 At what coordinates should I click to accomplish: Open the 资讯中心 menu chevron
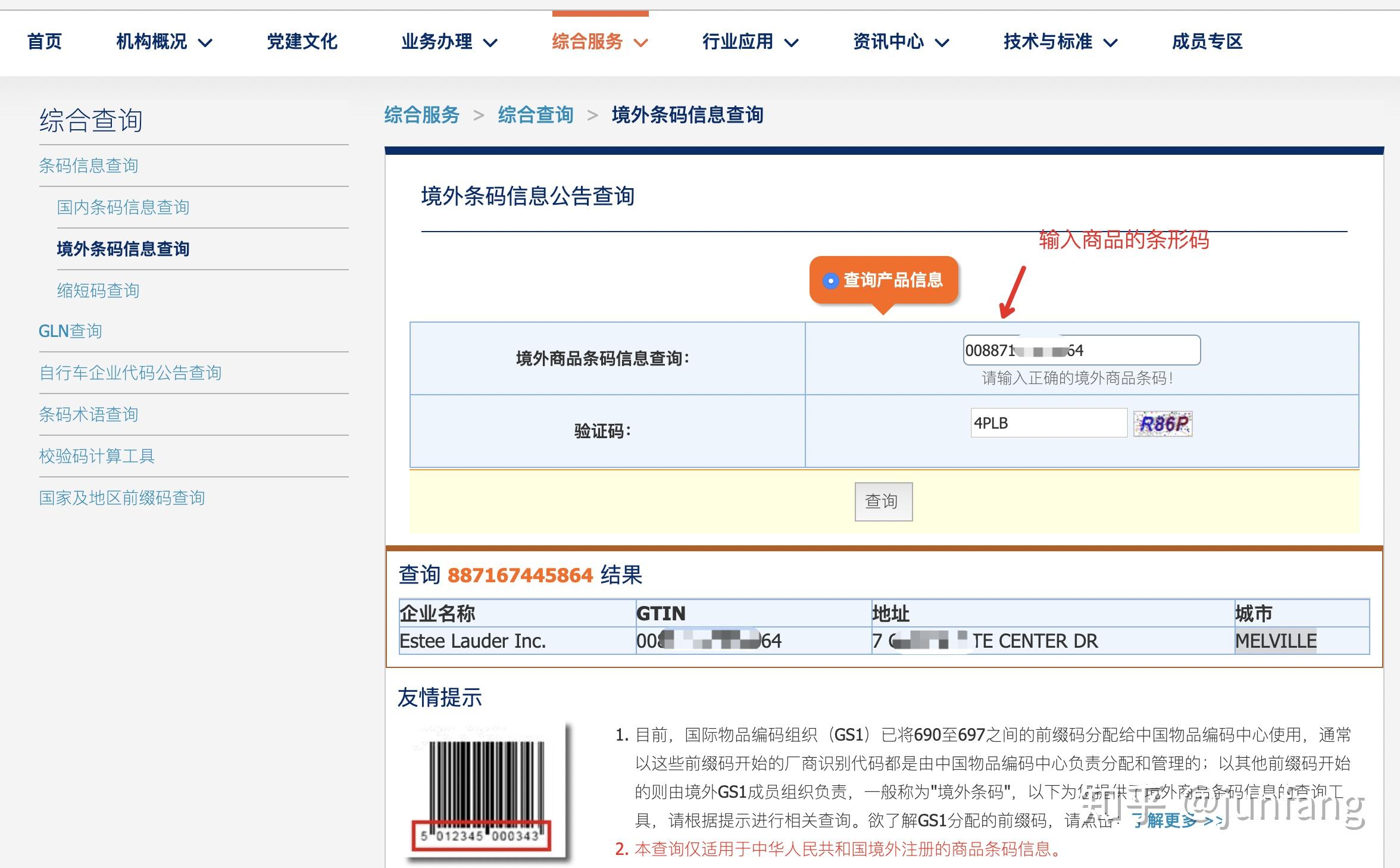pos(942,43)
